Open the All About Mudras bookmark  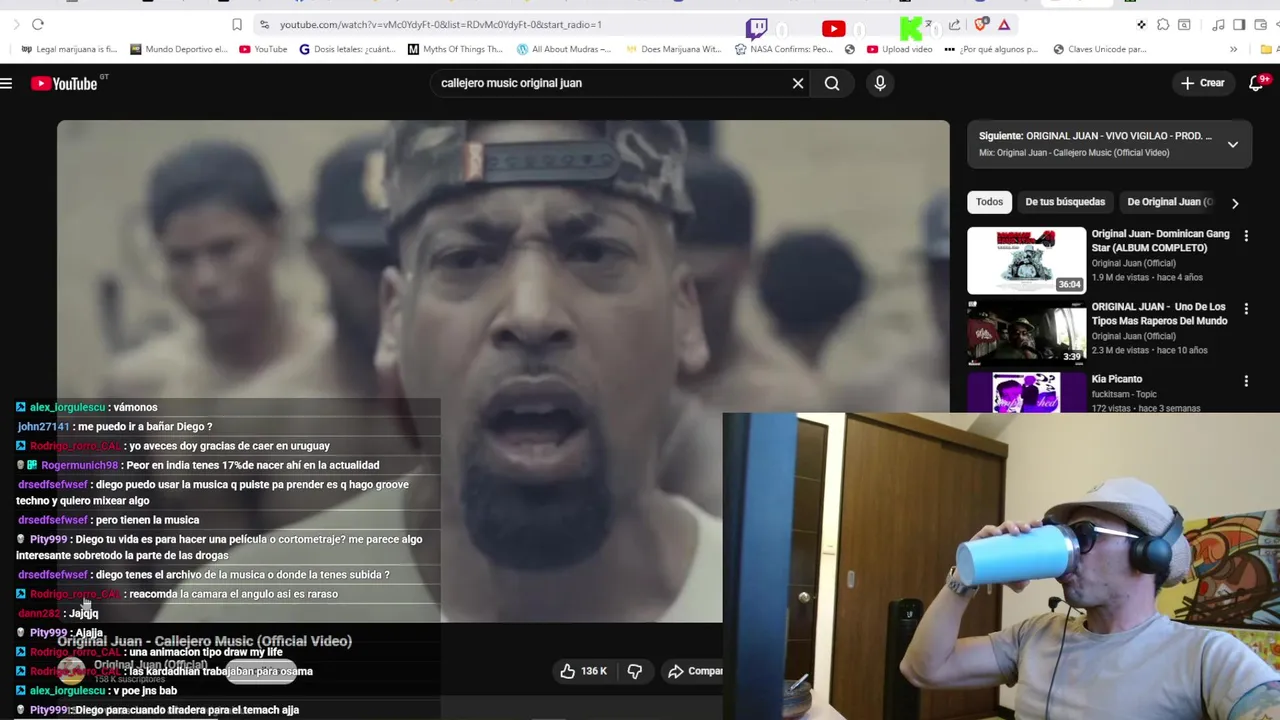pos(564,49)
